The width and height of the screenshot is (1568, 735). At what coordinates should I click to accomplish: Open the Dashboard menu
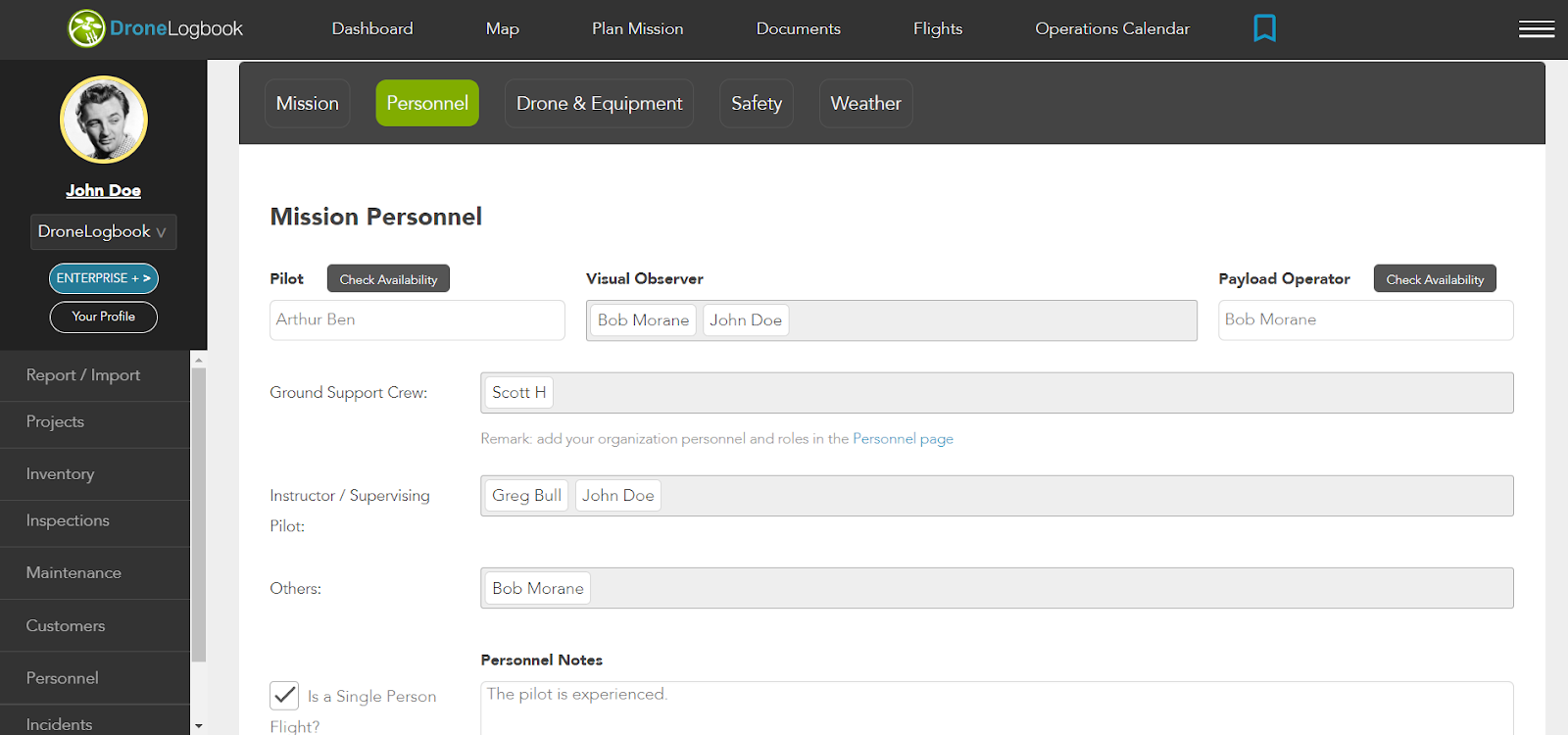click(372, 28)
